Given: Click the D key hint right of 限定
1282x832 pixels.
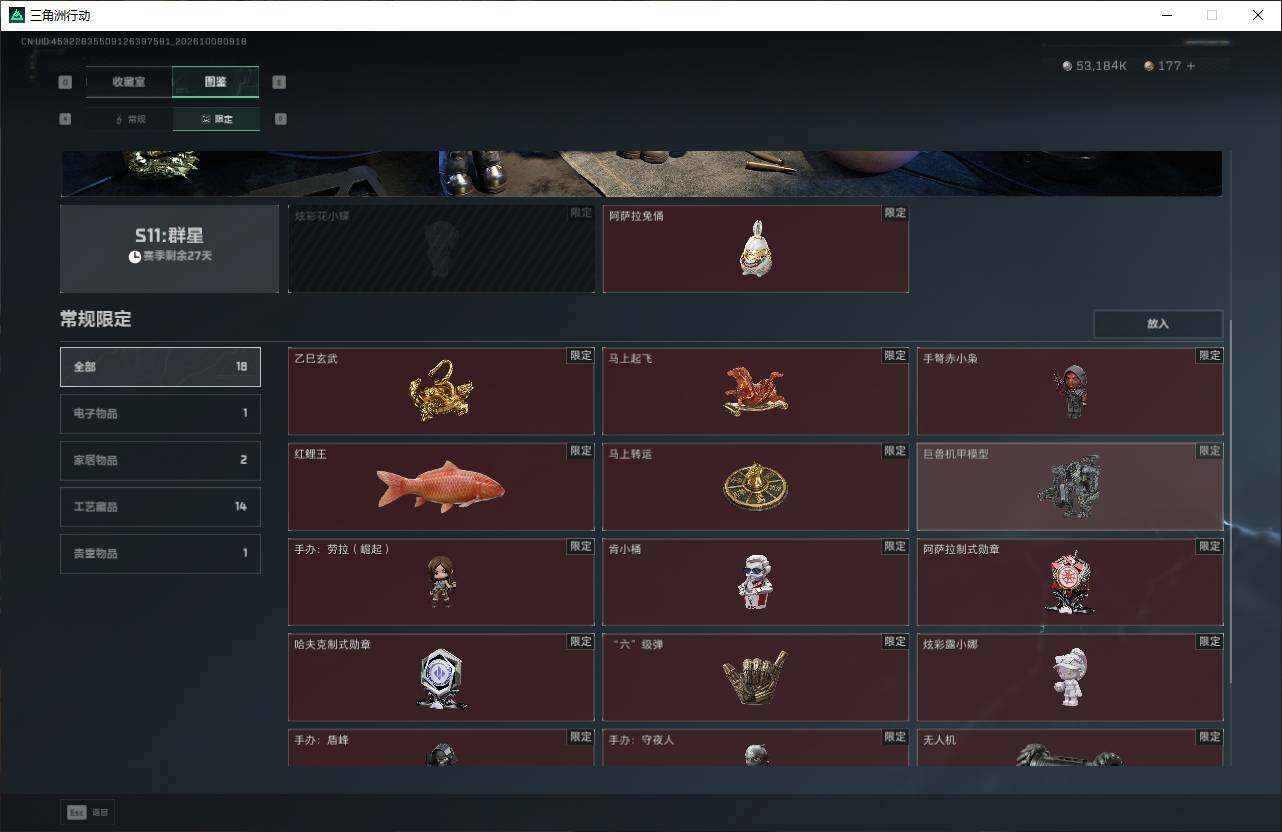Looking at the screenshot, I should [x=280, y=119].
